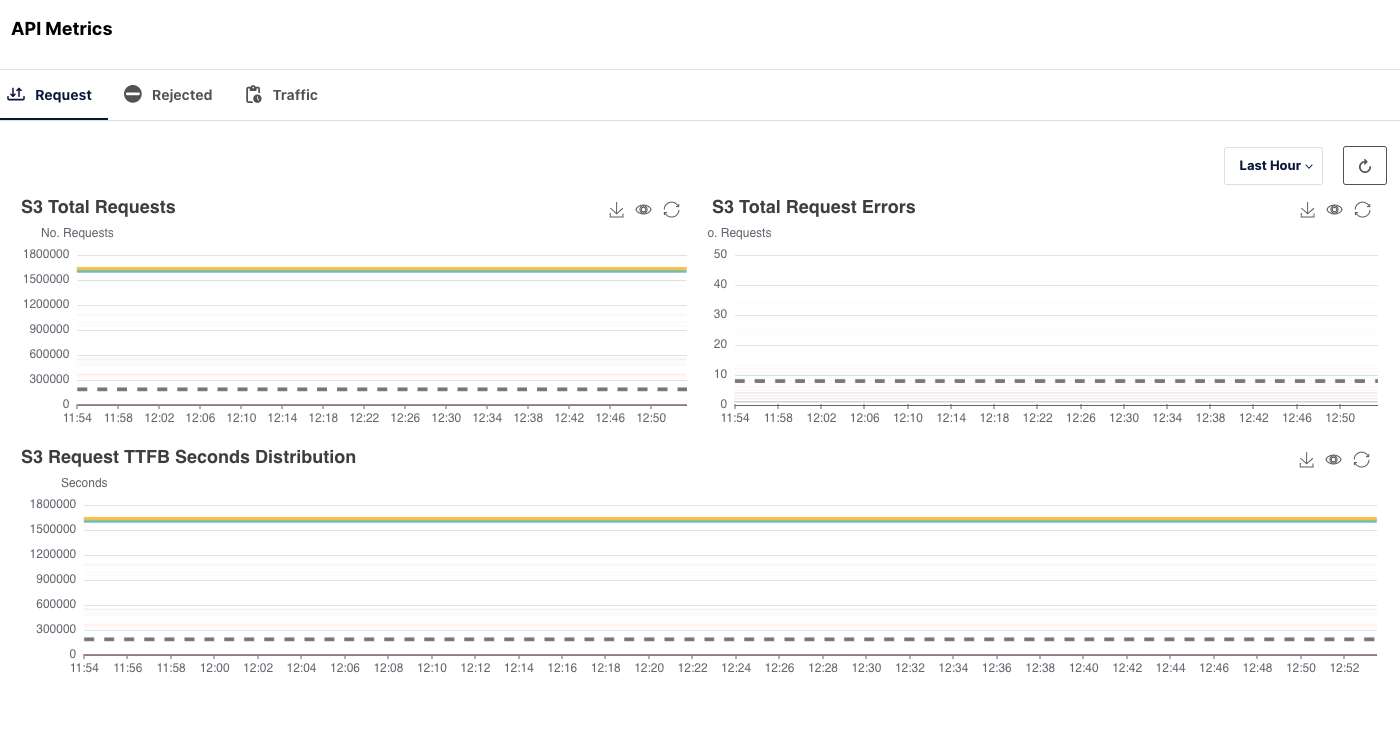The image size is (1400, 748).
Task: Download S3 Total Requests chart data
Action: (x=616, y=210)
